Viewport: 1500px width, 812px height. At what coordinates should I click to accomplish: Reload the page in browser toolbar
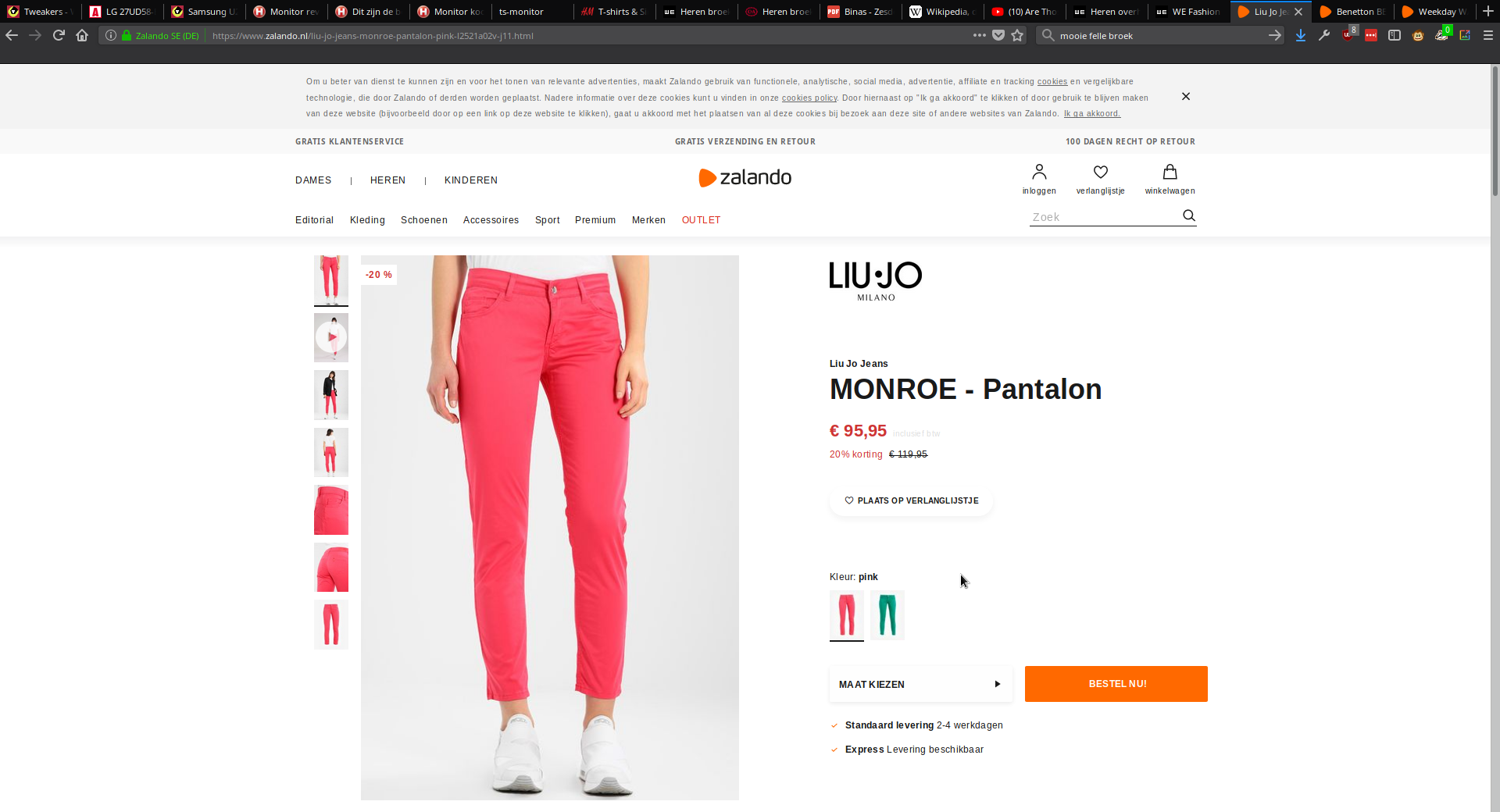59,35
